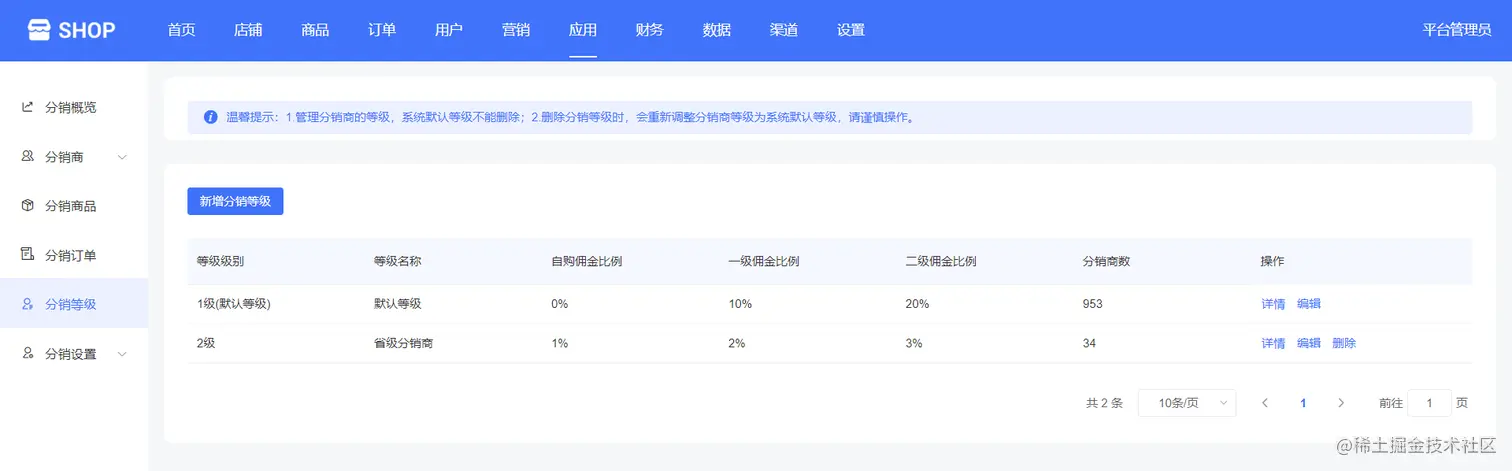1512x471 pixels.
Task: Open the 营销 top navigation tab
Action: [x=516, y=30]
